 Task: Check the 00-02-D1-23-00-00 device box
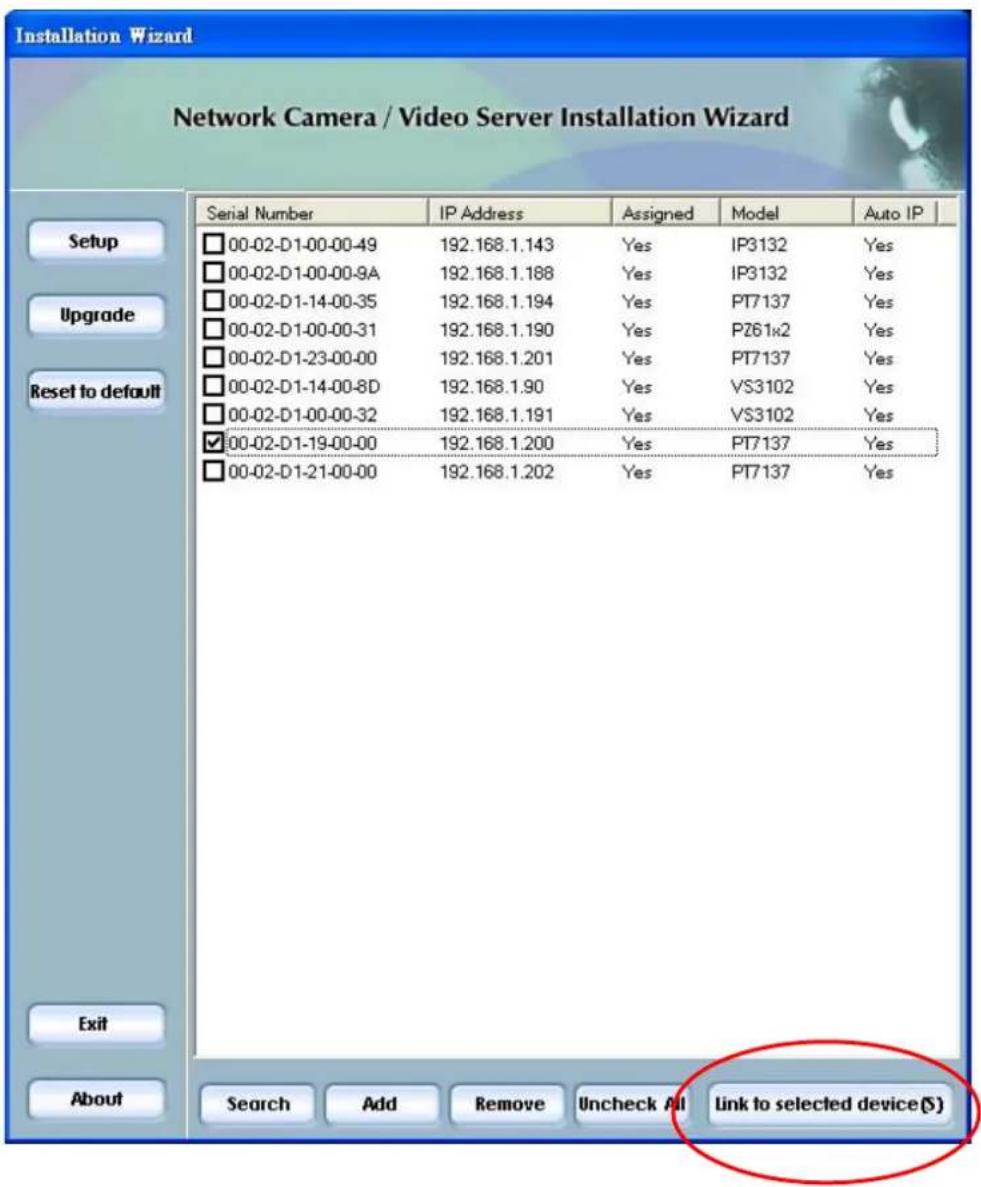214,357
